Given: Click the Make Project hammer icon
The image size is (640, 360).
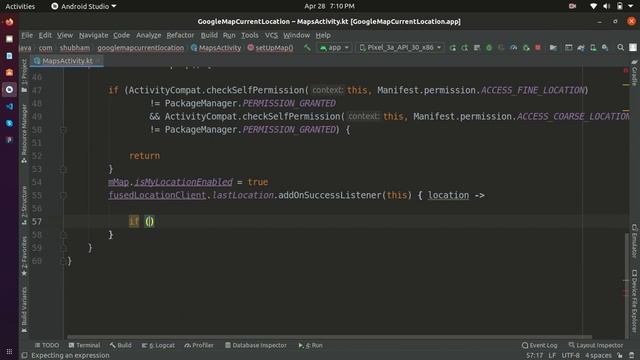Looking at the screenshot, I should coord(307,48).
